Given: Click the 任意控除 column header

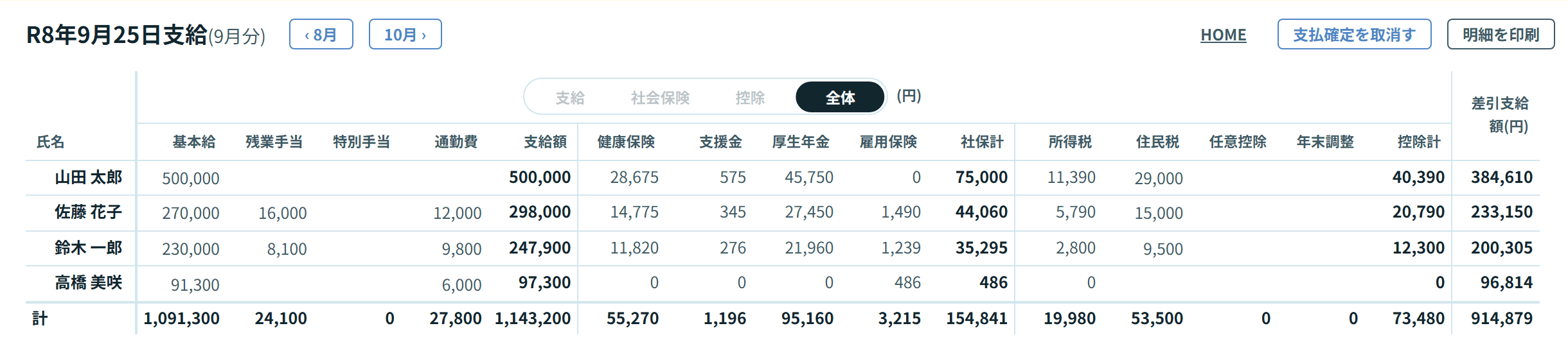Looking at the screenshot, I should pyautogui.click(x=1238, y=142).
